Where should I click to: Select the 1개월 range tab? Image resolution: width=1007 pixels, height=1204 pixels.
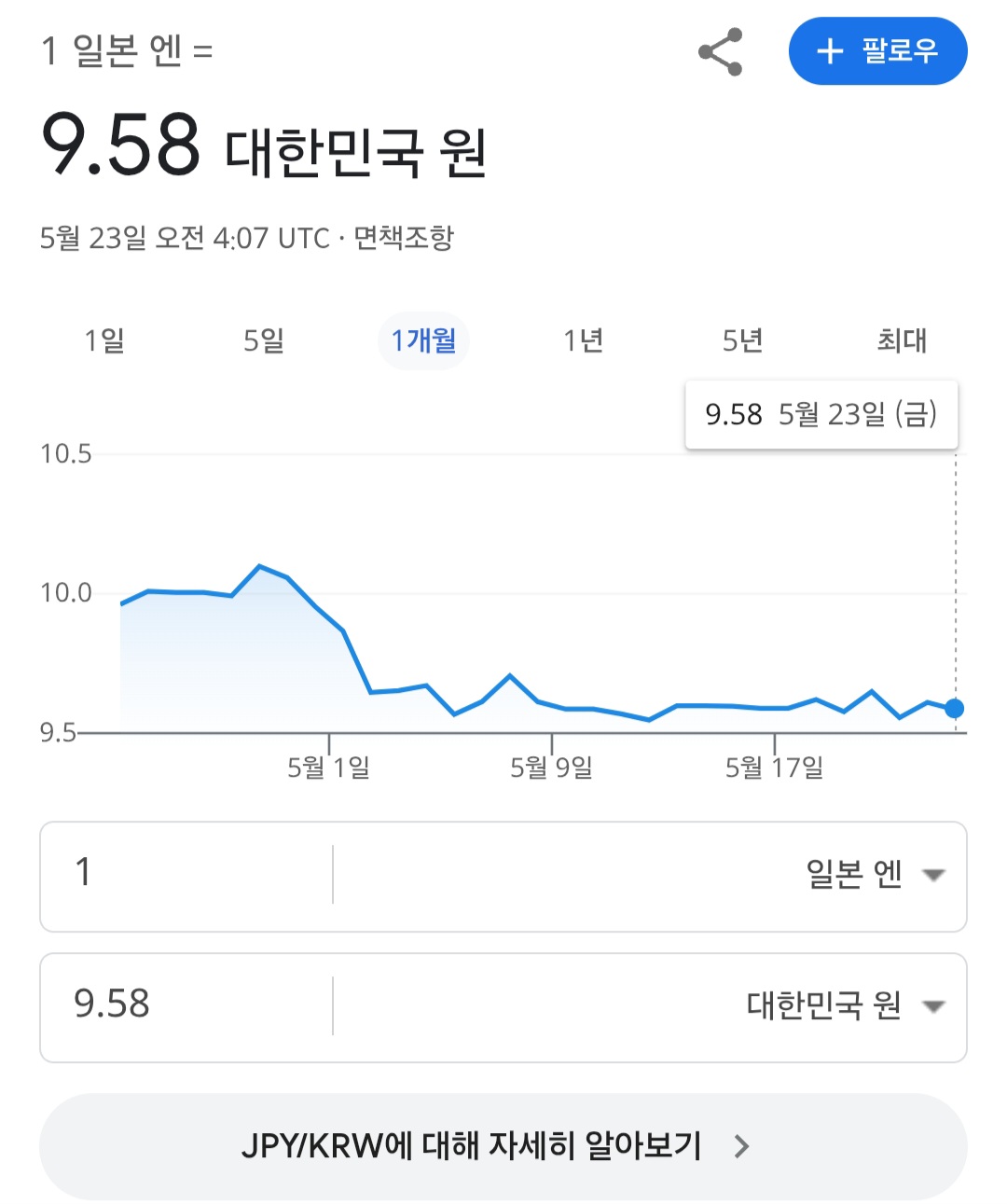coord(423,340)
